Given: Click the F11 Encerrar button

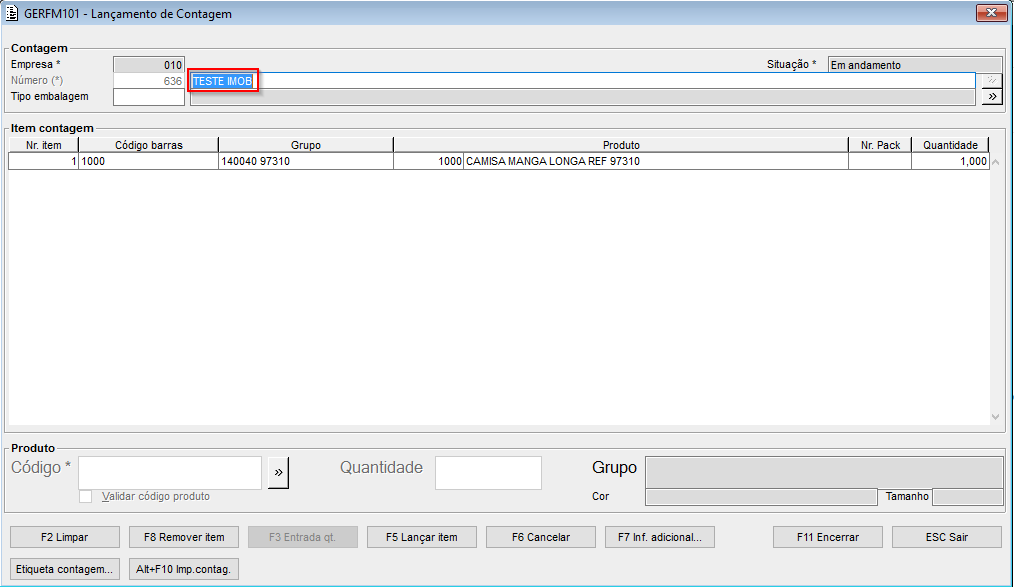Looking at the screenshot, I should [x=828, y=537].
